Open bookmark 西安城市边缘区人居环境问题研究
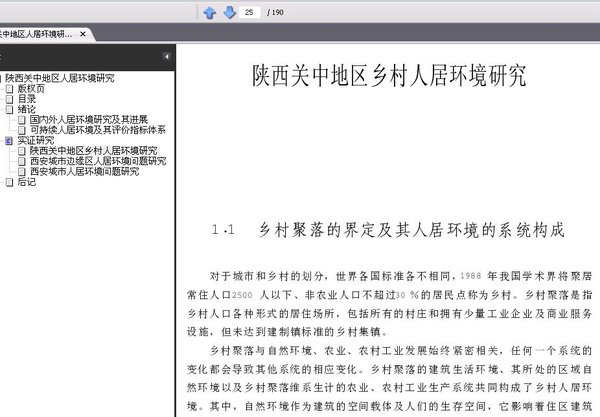Viewport: 600px width, 417px height. (98, 161)
